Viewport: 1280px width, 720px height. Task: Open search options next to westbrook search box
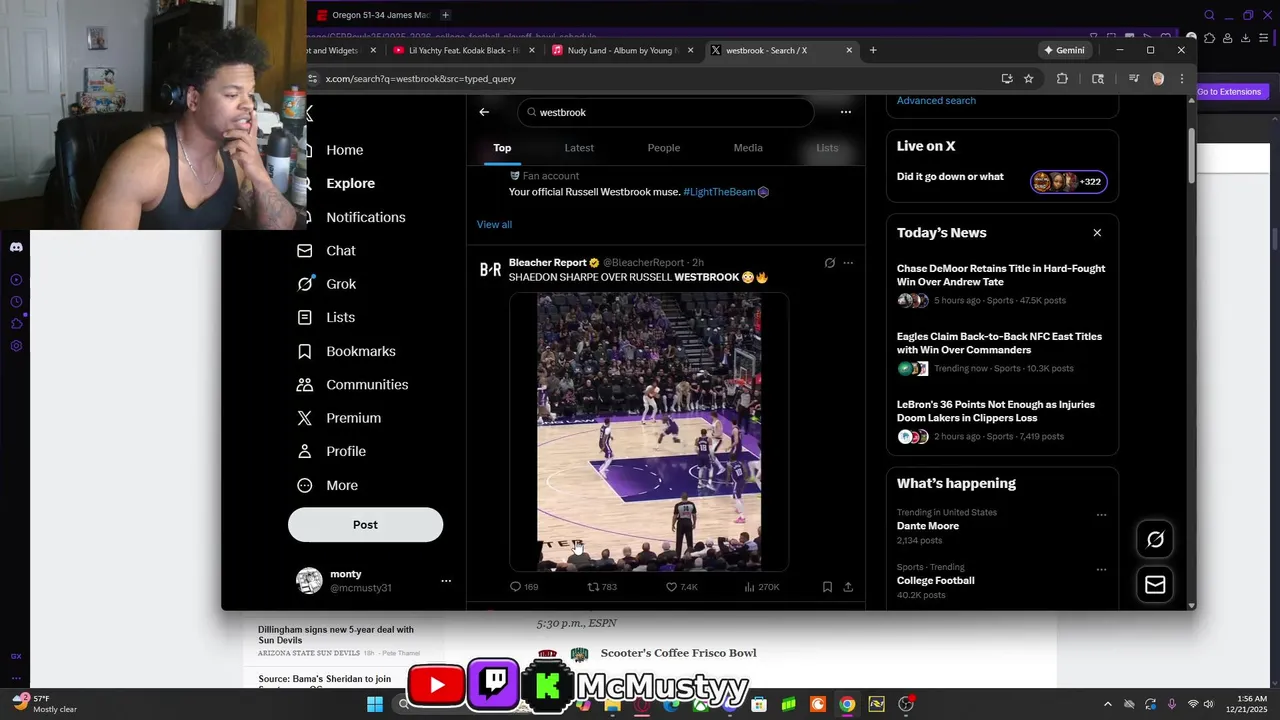846,112
